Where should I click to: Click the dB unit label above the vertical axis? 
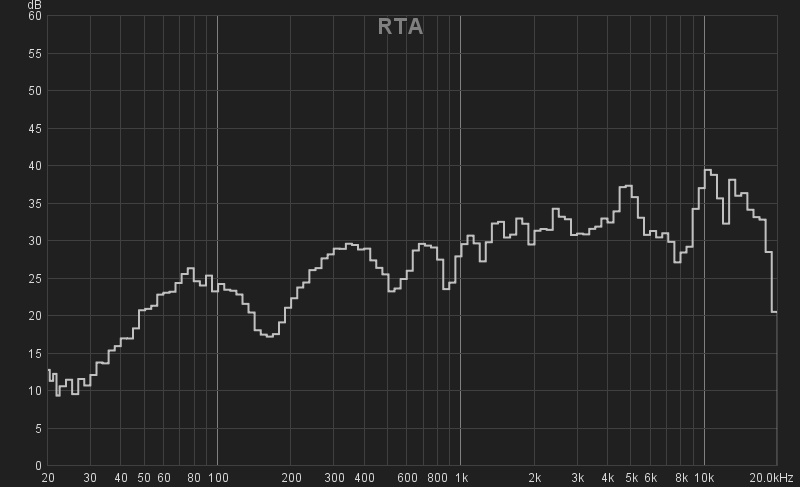(35, 5)
